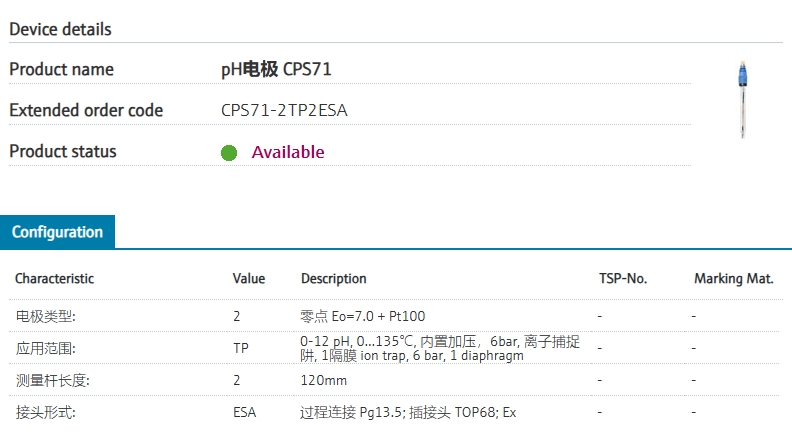Select the 应用范围 characteristic row label
The image size is (792, 437).
click(x=46, y=349)
